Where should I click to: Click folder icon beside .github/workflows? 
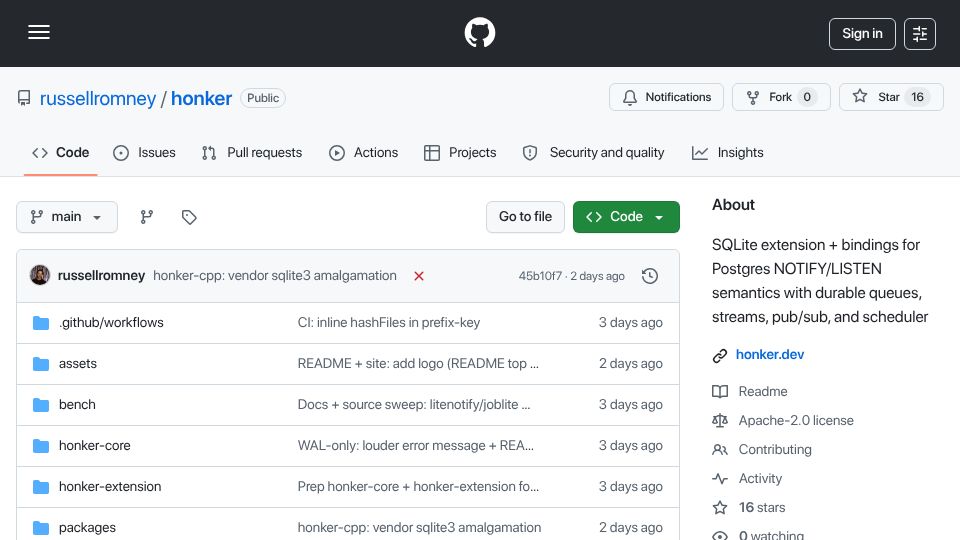click(x=41, y=323)
